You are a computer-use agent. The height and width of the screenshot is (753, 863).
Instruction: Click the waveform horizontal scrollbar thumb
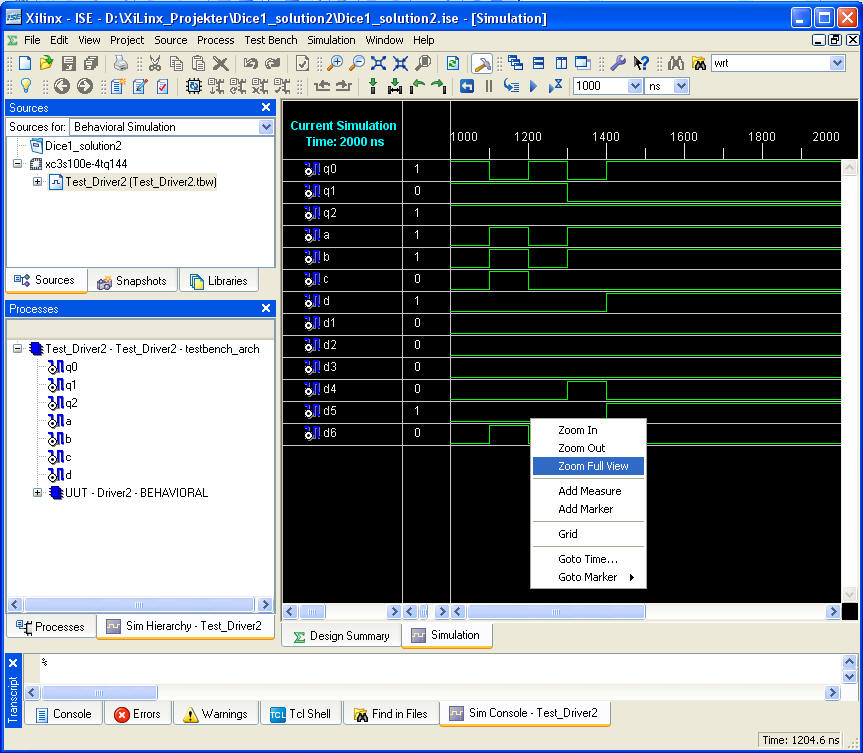556,612
